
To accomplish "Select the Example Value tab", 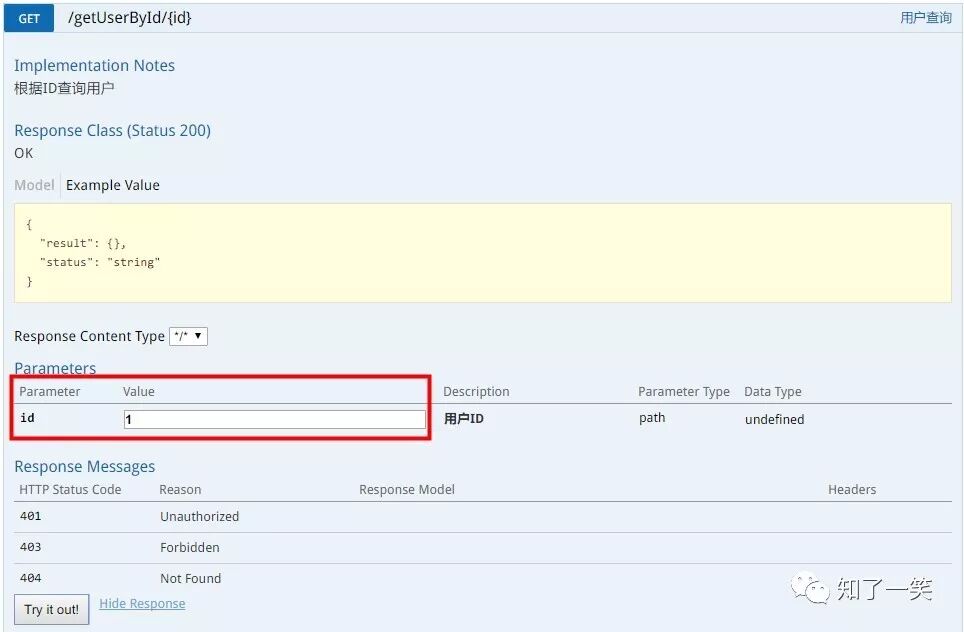I will pyautogui.click(x=113, y=185).
